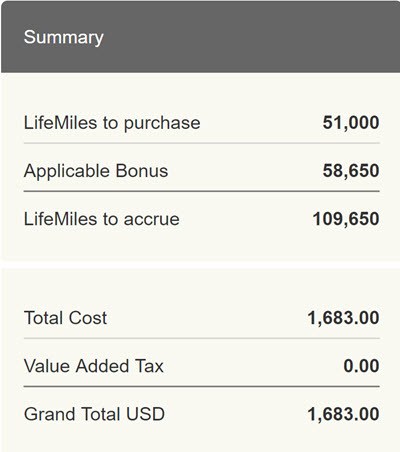
Task: Click the 109,650 accrue total
Action: [346, 219]
